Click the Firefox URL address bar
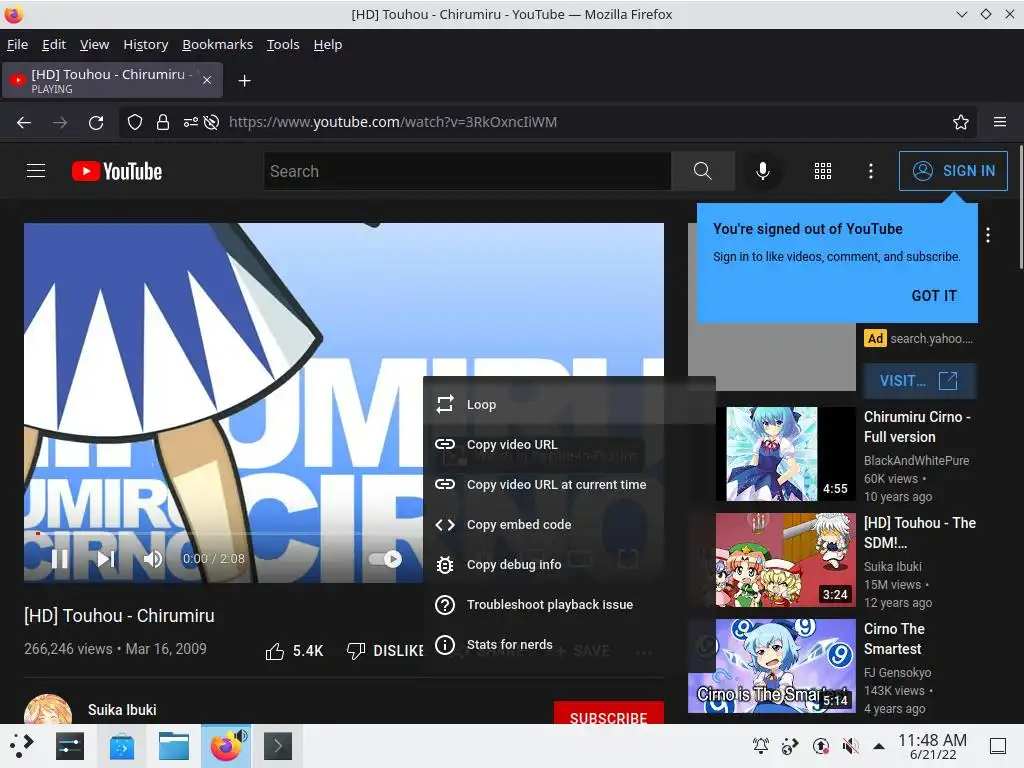Viewport: 1024px width, 768px height. click(x=549, y=122)
